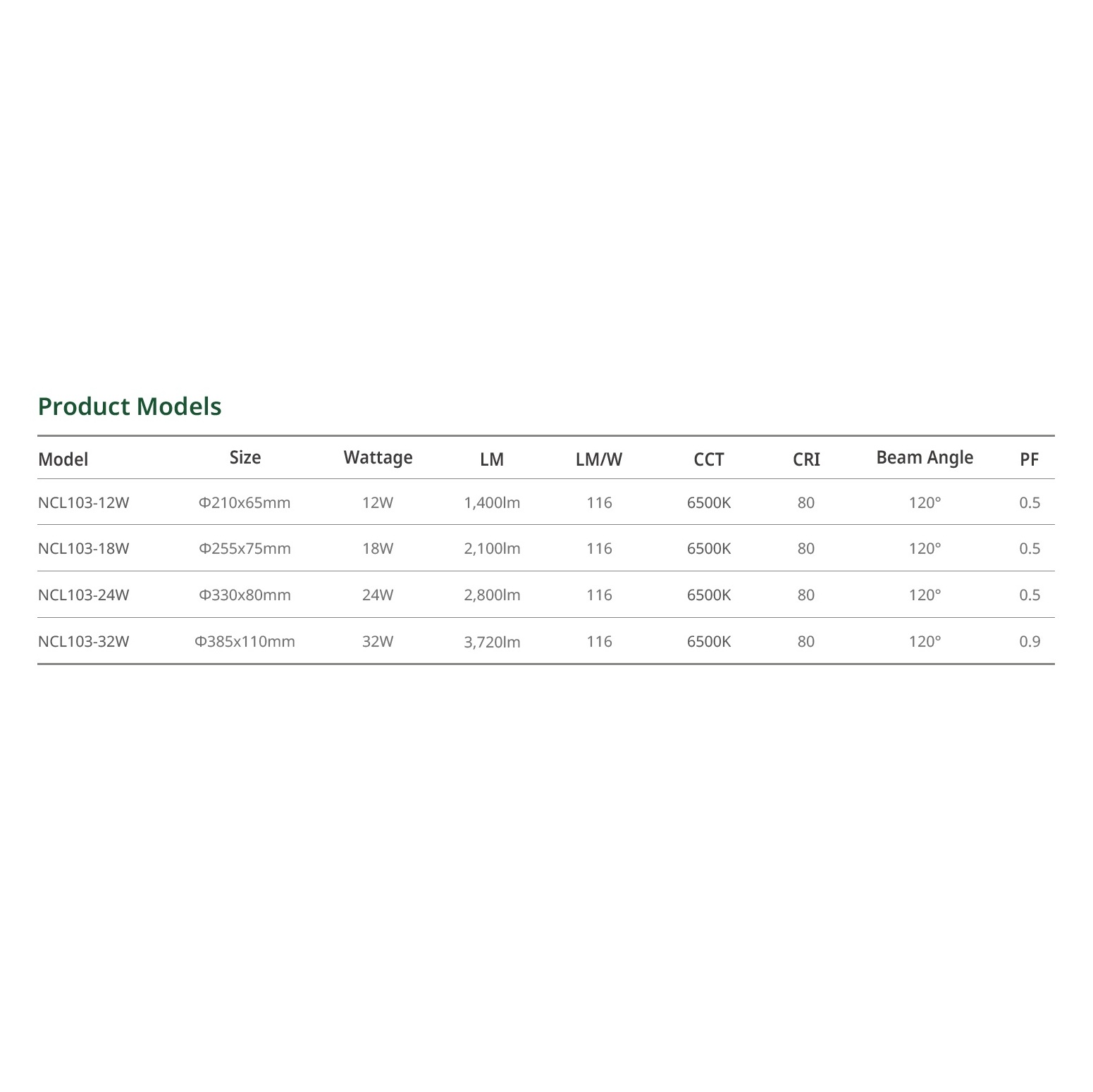Select the NCL103-12W model cell
Image resolution: width=1093 pixels, height=1092 pixels.
(84, 503)
